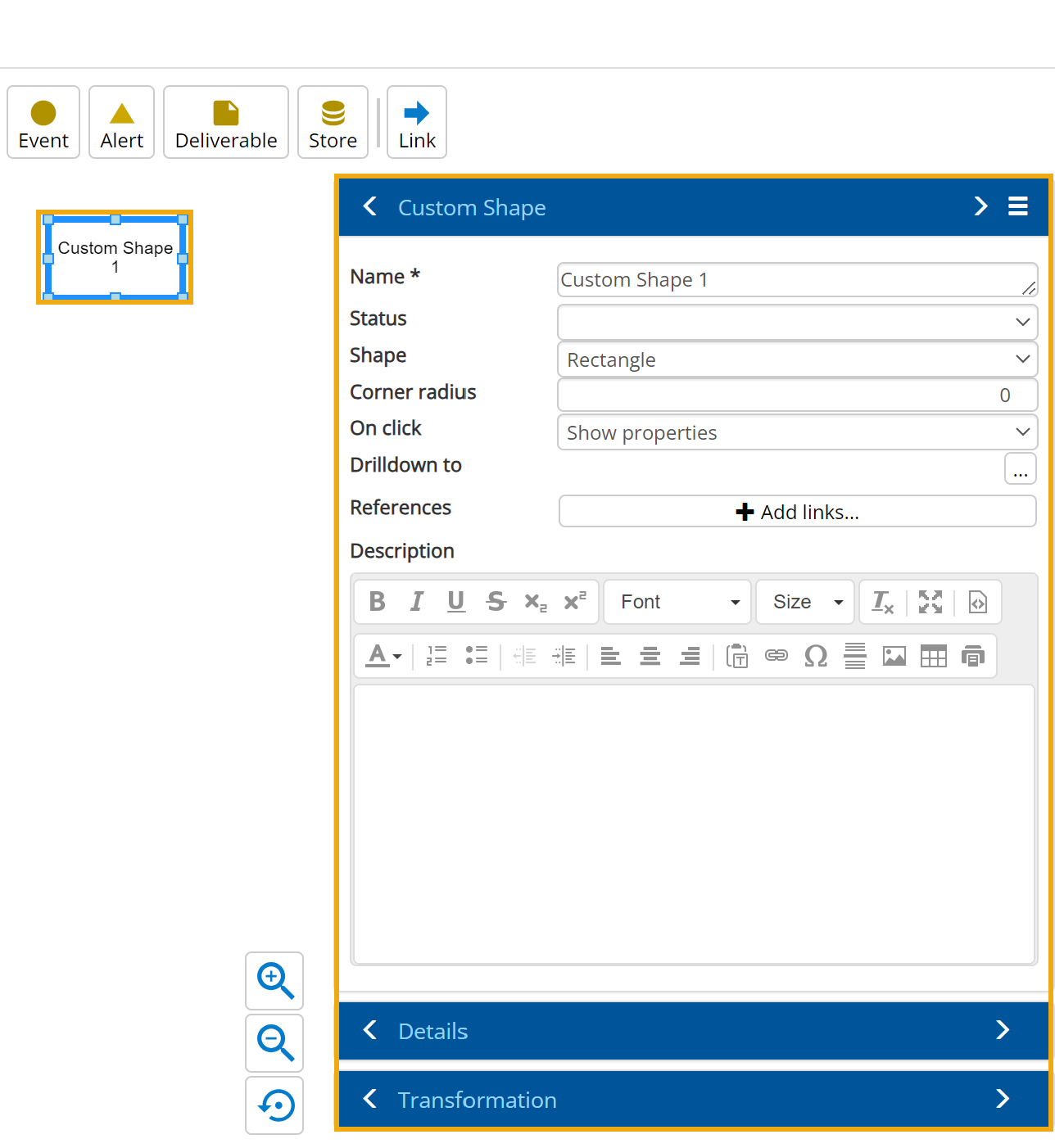The image size is (1055, 1148).
Task: Choose the Store database tool
Action: [333, 123]
